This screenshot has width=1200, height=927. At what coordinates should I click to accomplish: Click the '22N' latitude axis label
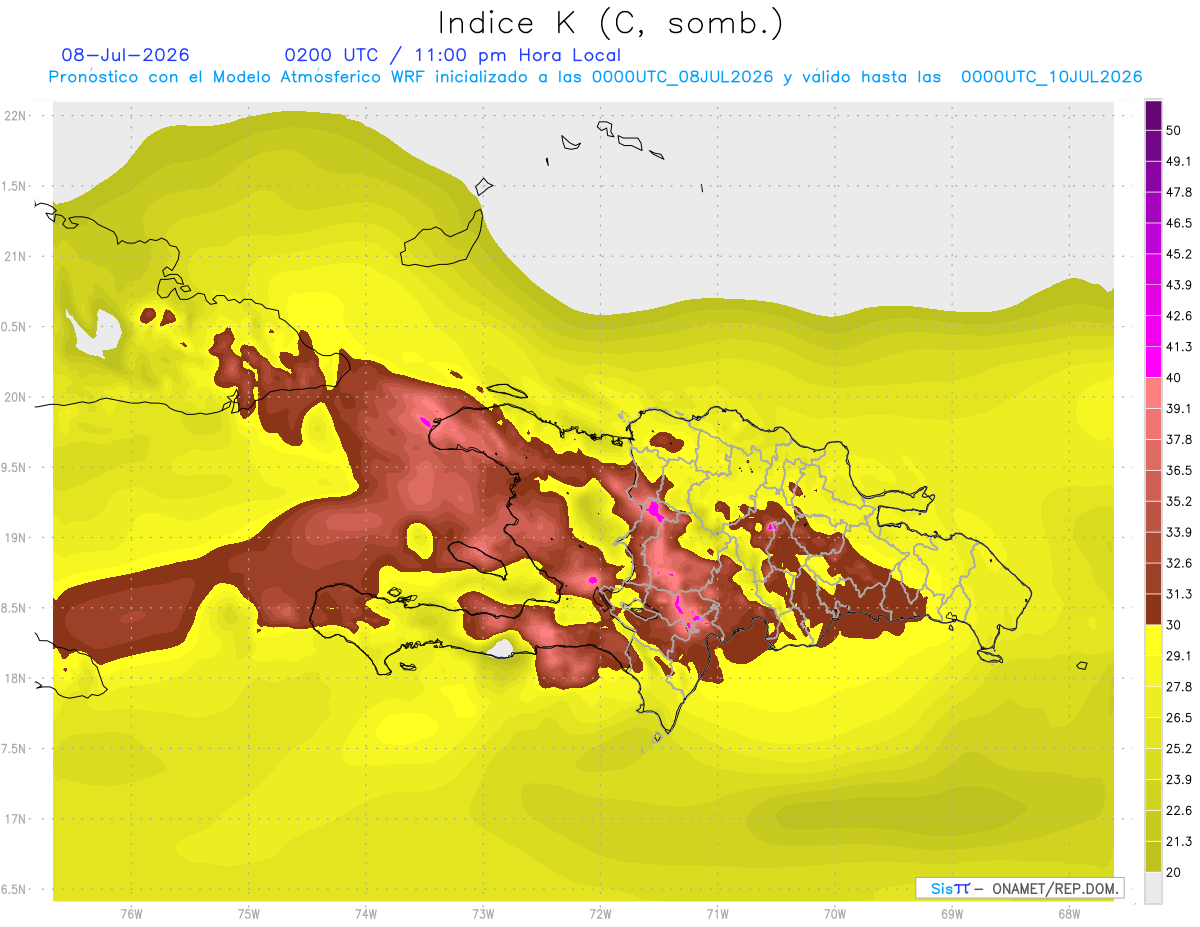[x=16, y=116]
